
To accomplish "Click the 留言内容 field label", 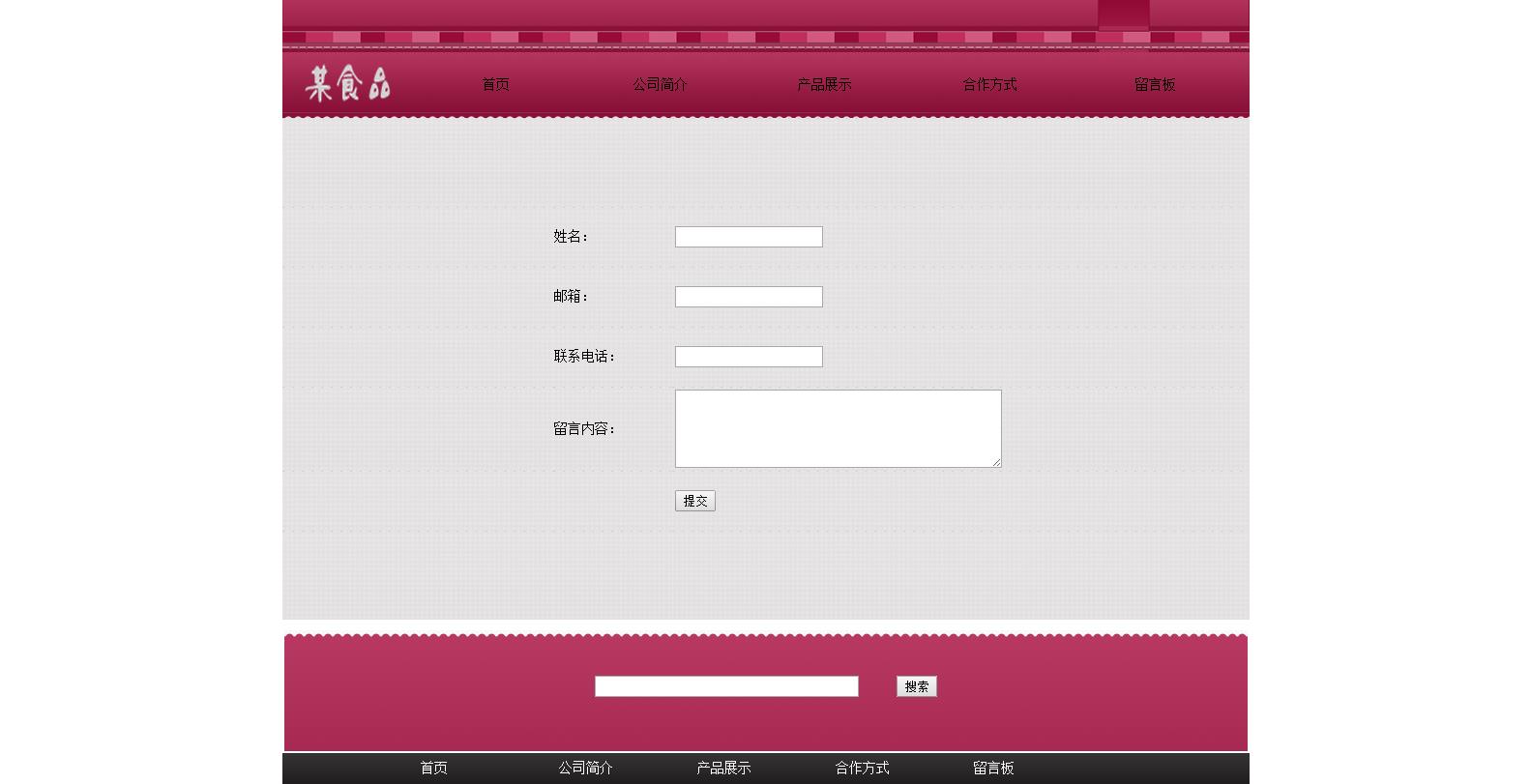I will coord(584,429).
